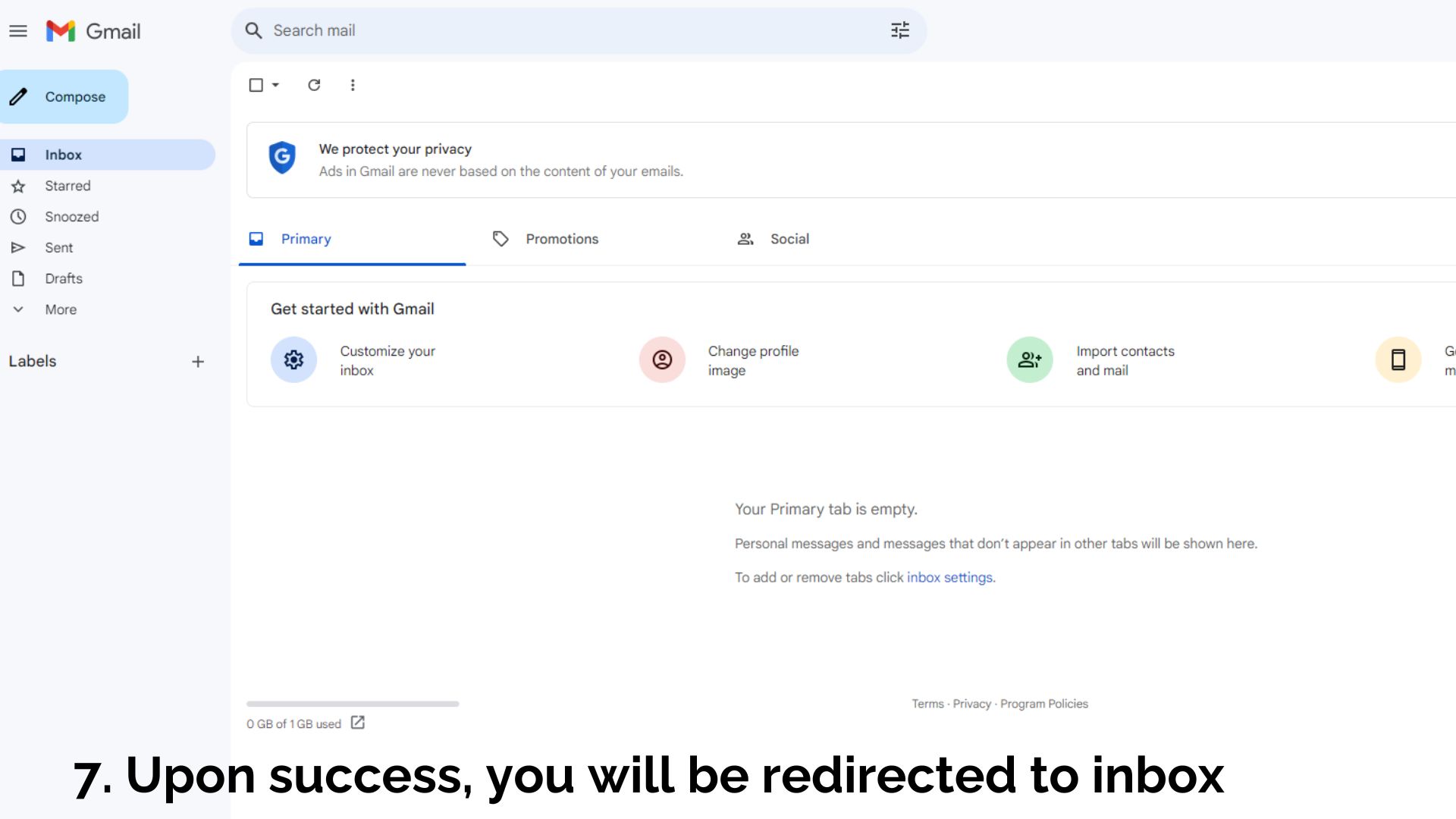Click the refresh mail icon
This screenshot has height=819, width=1456.
314,85
